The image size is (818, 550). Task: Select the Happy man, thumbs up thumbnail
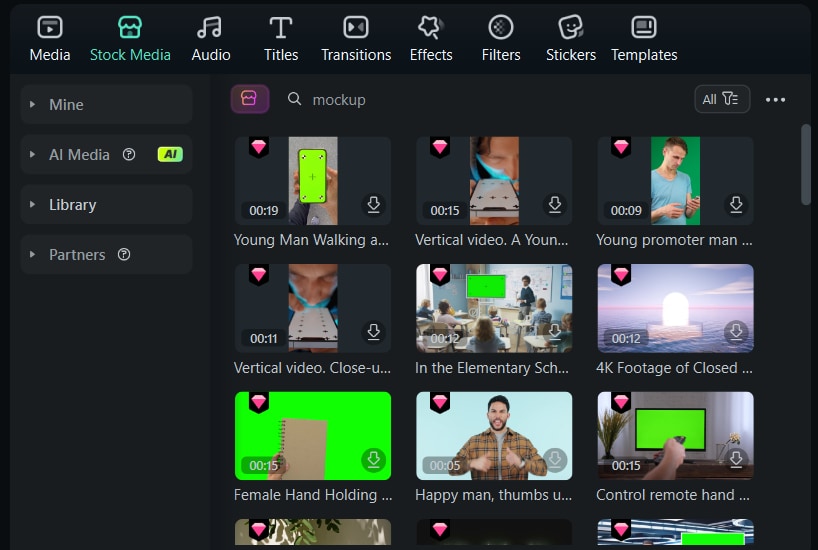point(494,436)
